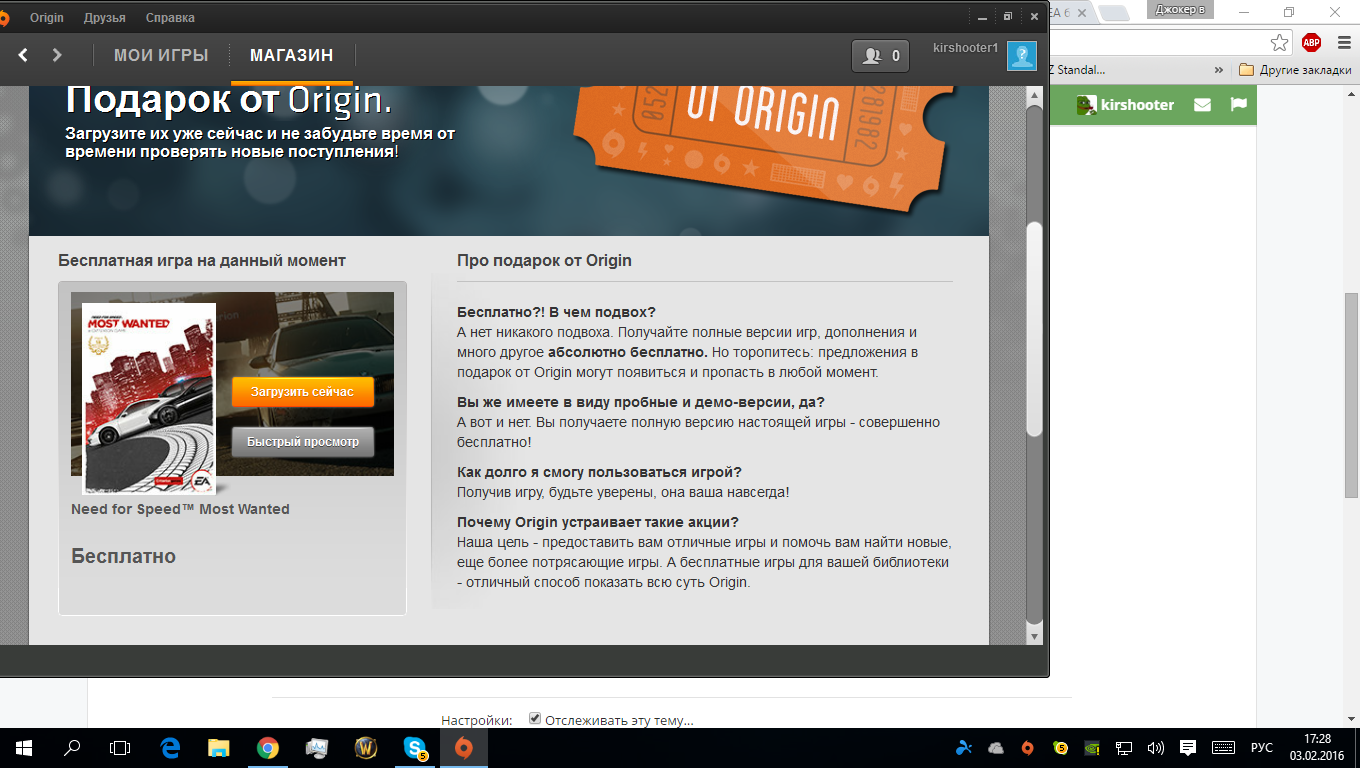Image resolution: width=1360 pixels, height=768 pixels.
Task: Click the 'Z Standal...' bookmark in Chrome
Action: tap(1077, 70)
